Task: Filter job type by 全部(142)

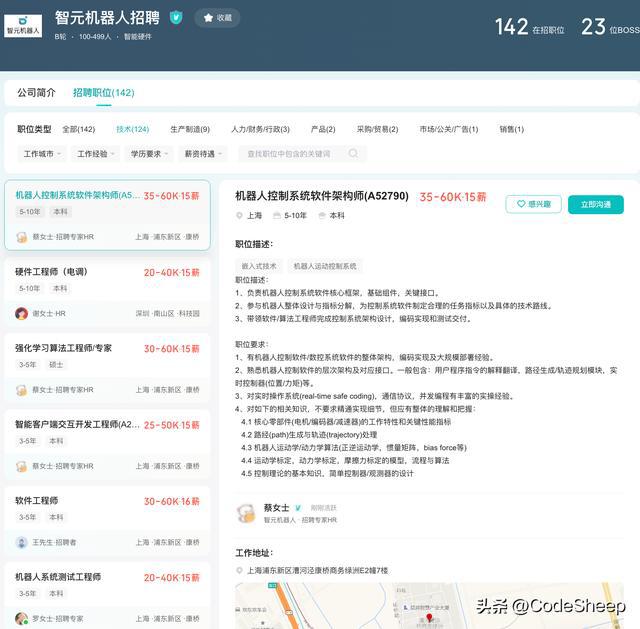Action: (79, 129)
